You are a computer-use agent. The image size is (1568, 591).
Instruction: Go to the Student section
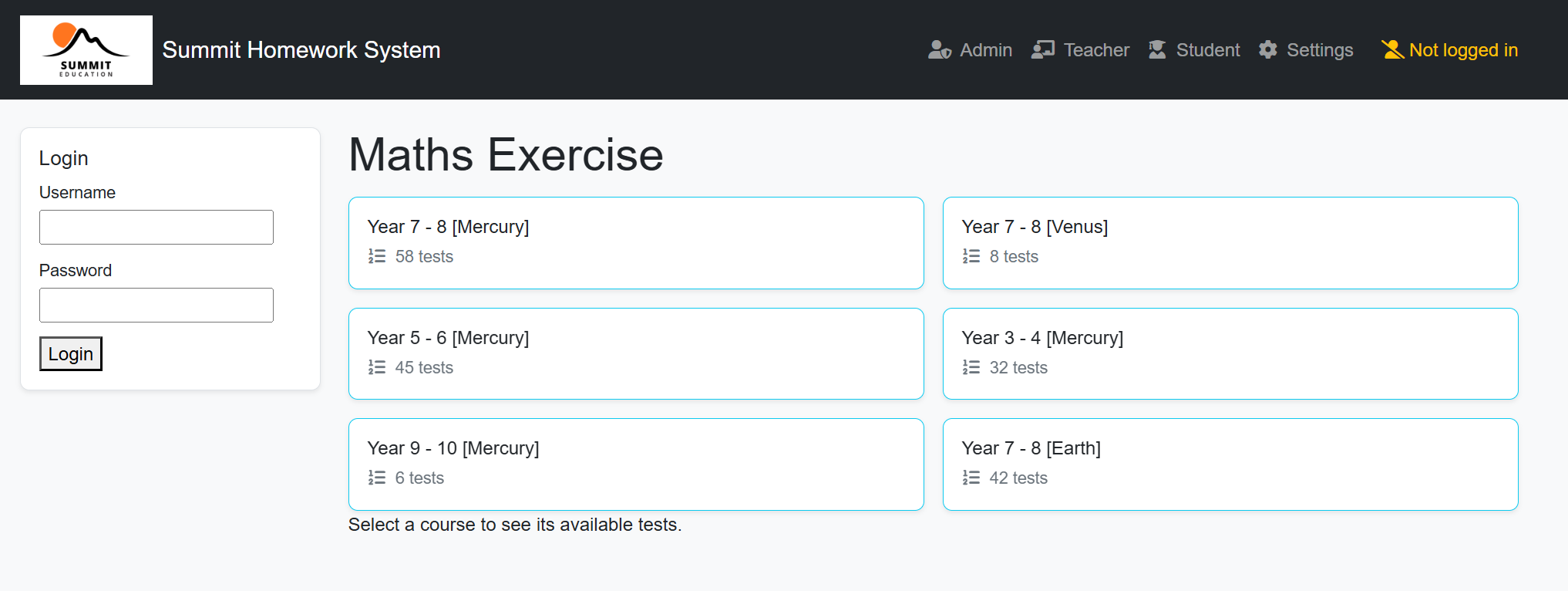[1207, 50]
